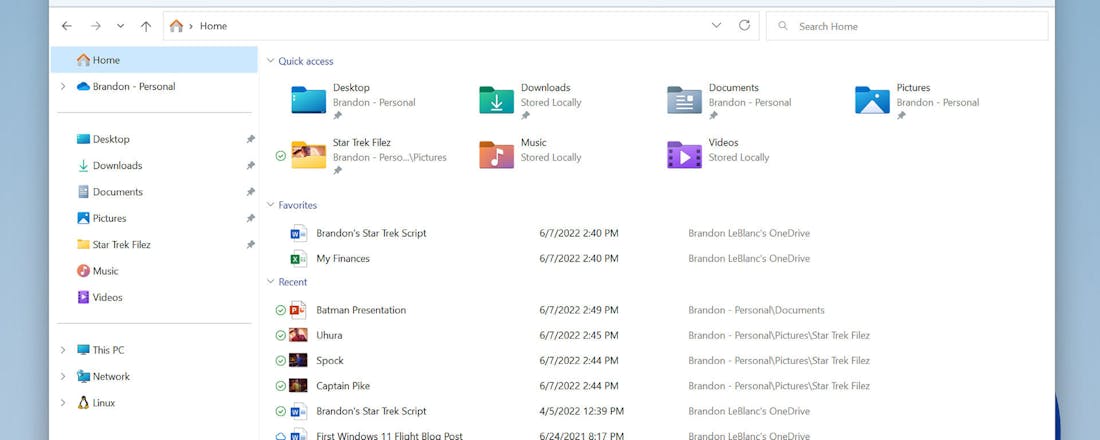Select Home in the navigation pane
This screenshot has width=1100, height=440.
[154, 60]
